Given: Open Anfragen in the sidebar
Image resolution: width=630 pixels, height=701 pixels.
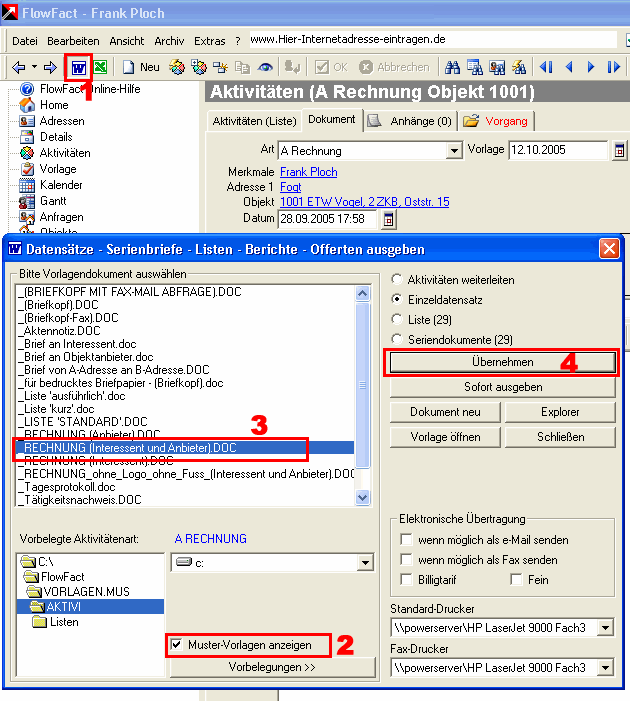Looking at the screenshot, I should (x=51, y=217).
